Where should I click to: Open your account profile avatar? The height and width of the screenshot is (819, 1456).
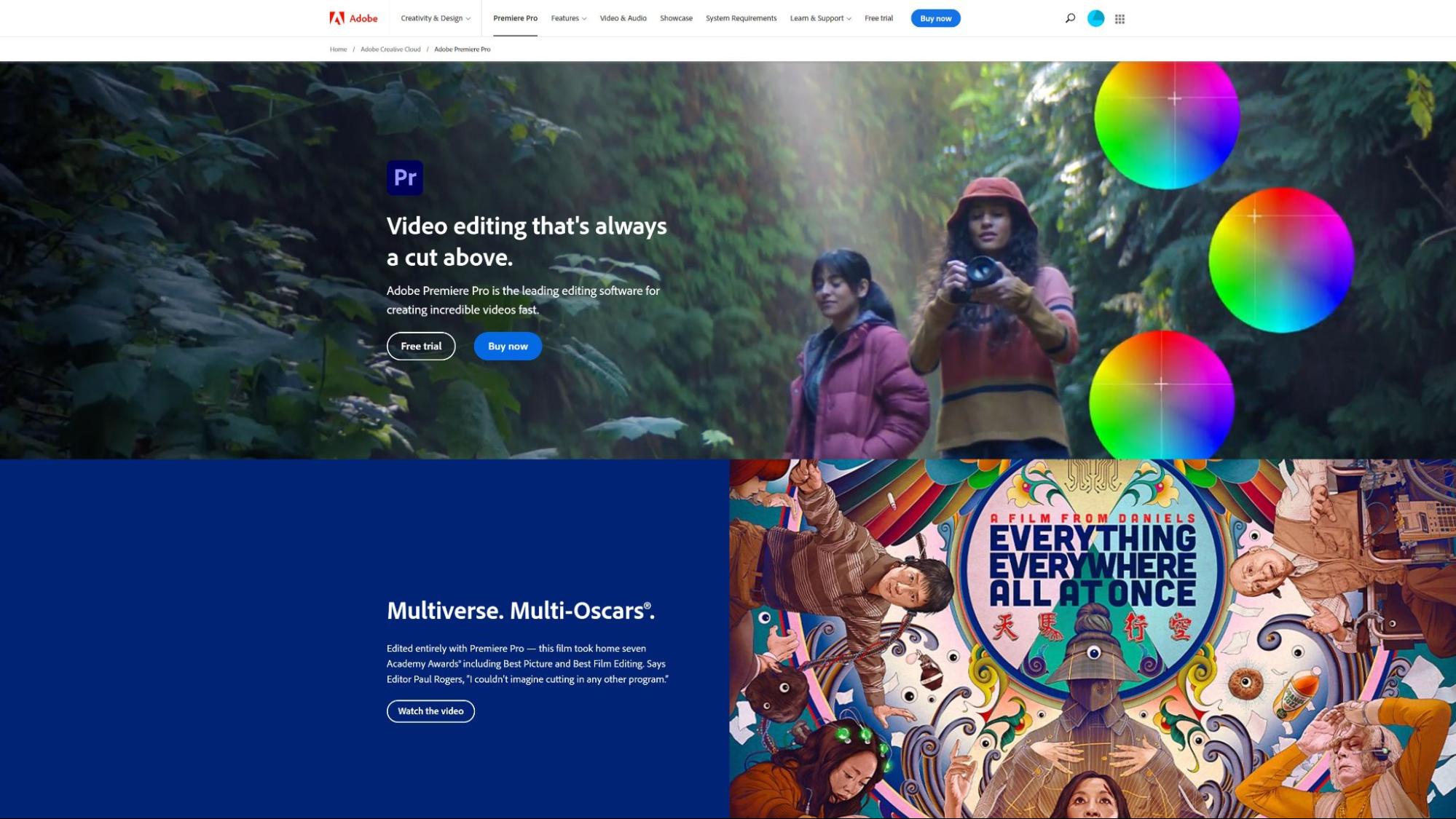pos(1095,17)
